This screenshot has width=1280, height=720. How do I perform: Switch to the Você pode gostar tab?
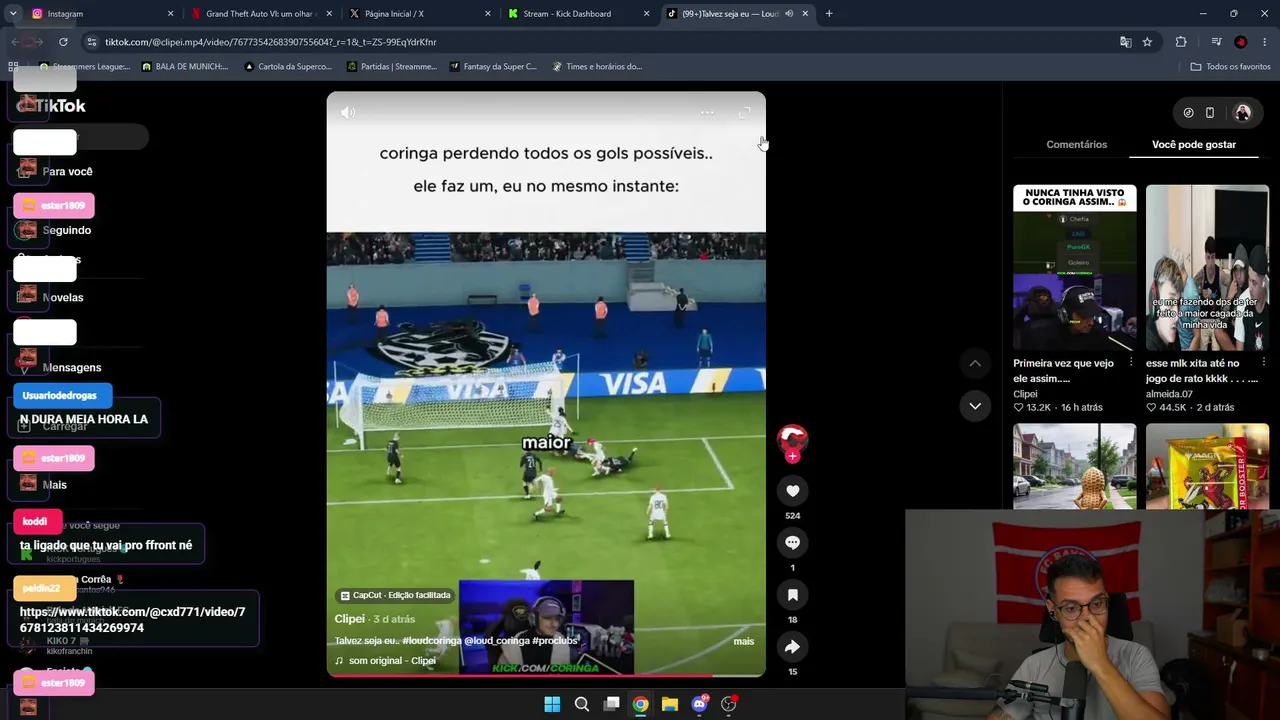click(1194, 144)
